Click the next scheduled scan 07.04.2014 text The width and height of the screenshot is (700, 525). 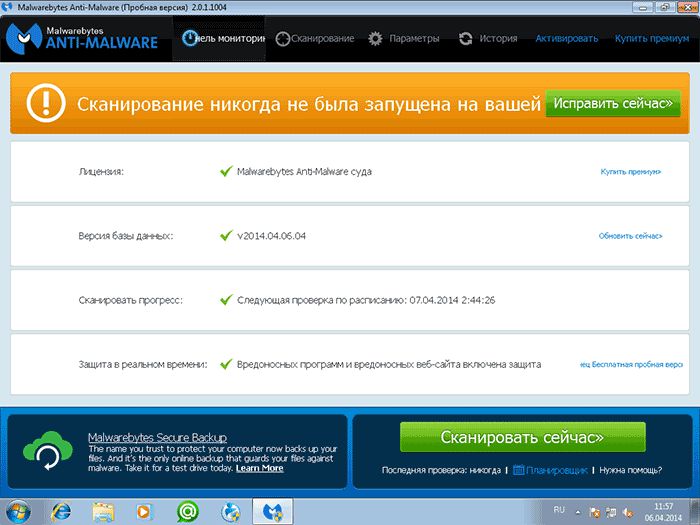pyautogui.click(x=366, y=300)
